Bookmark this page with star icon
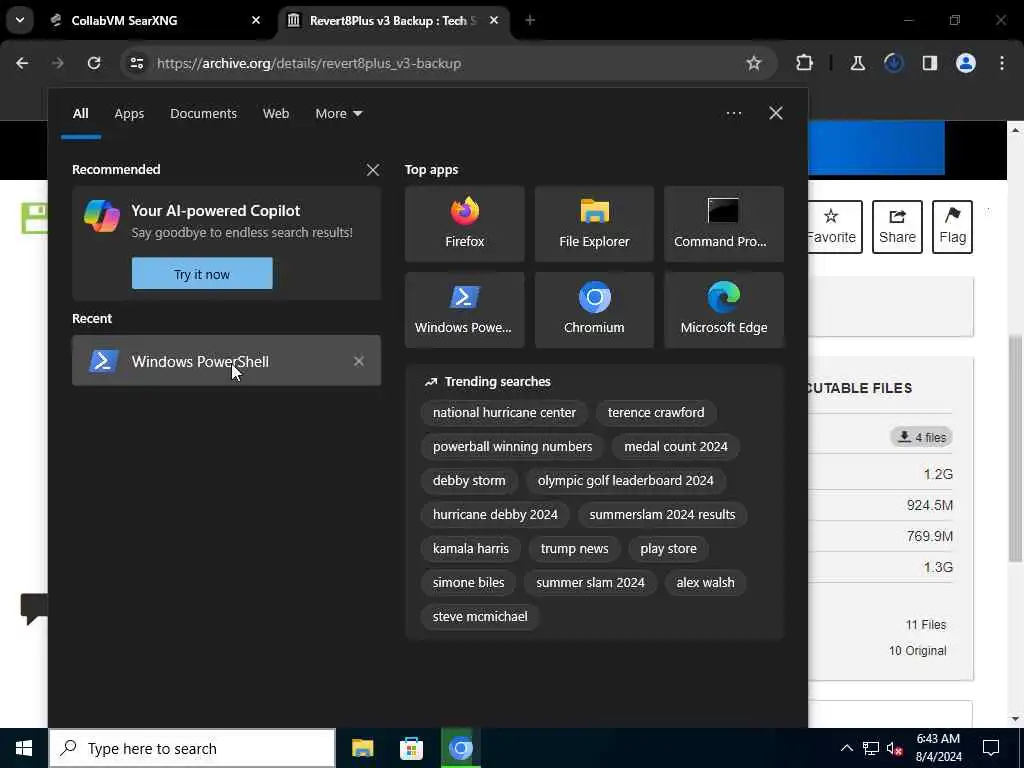This screenshot has width=1024, height=768. pos(754,63)
